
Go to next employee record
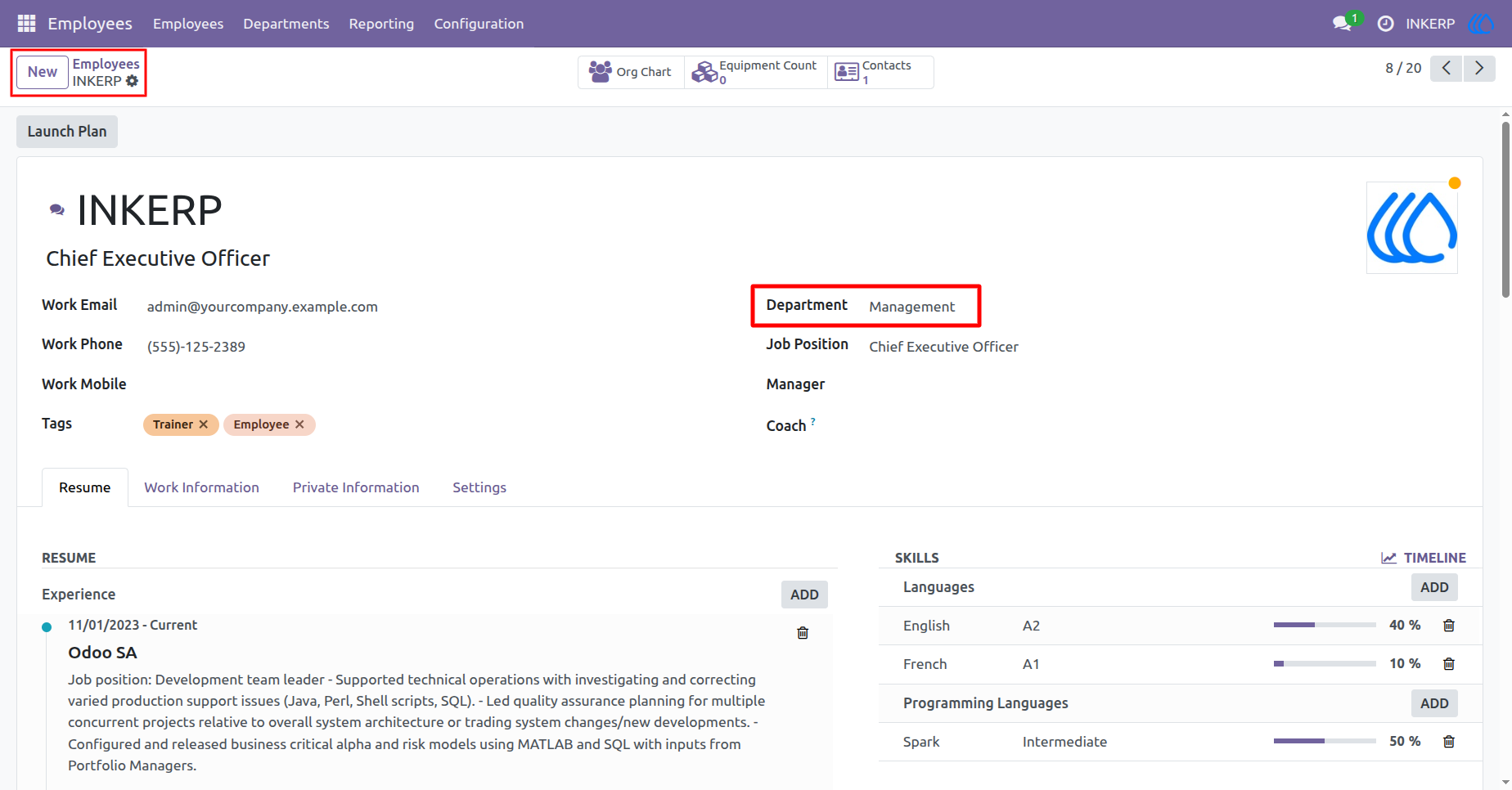coord(1479,68)
